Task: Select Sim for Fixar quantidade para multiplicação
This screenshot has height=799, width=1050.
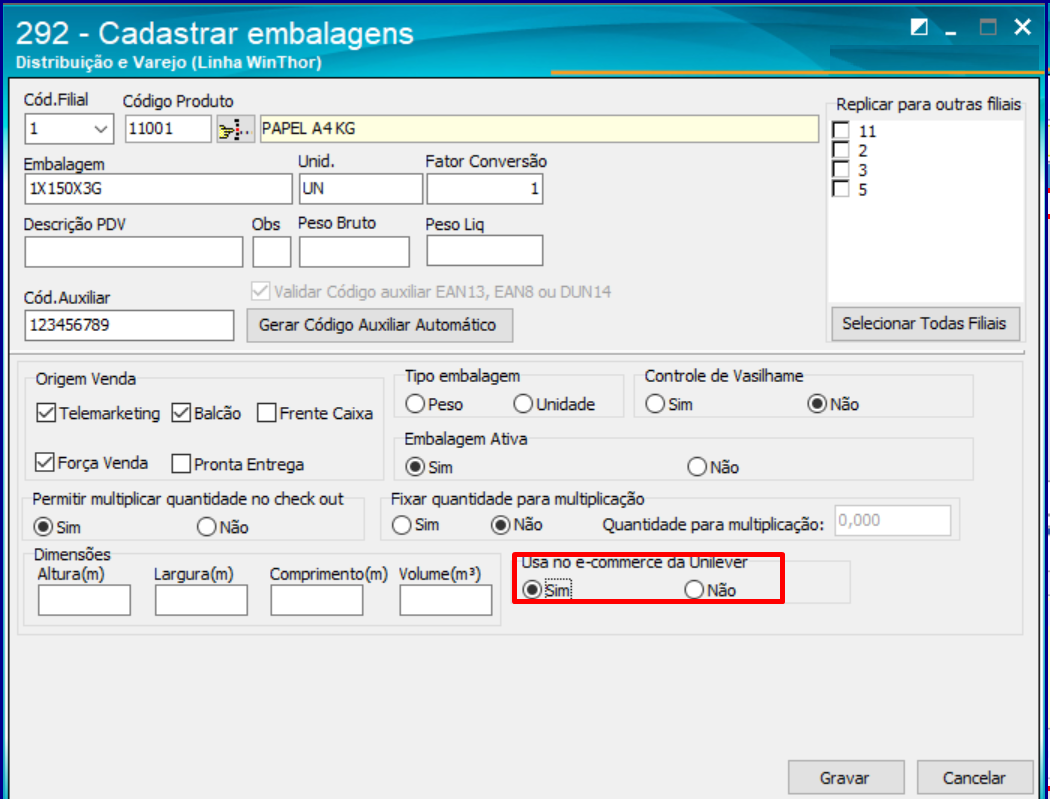Action: coord(402,525)
